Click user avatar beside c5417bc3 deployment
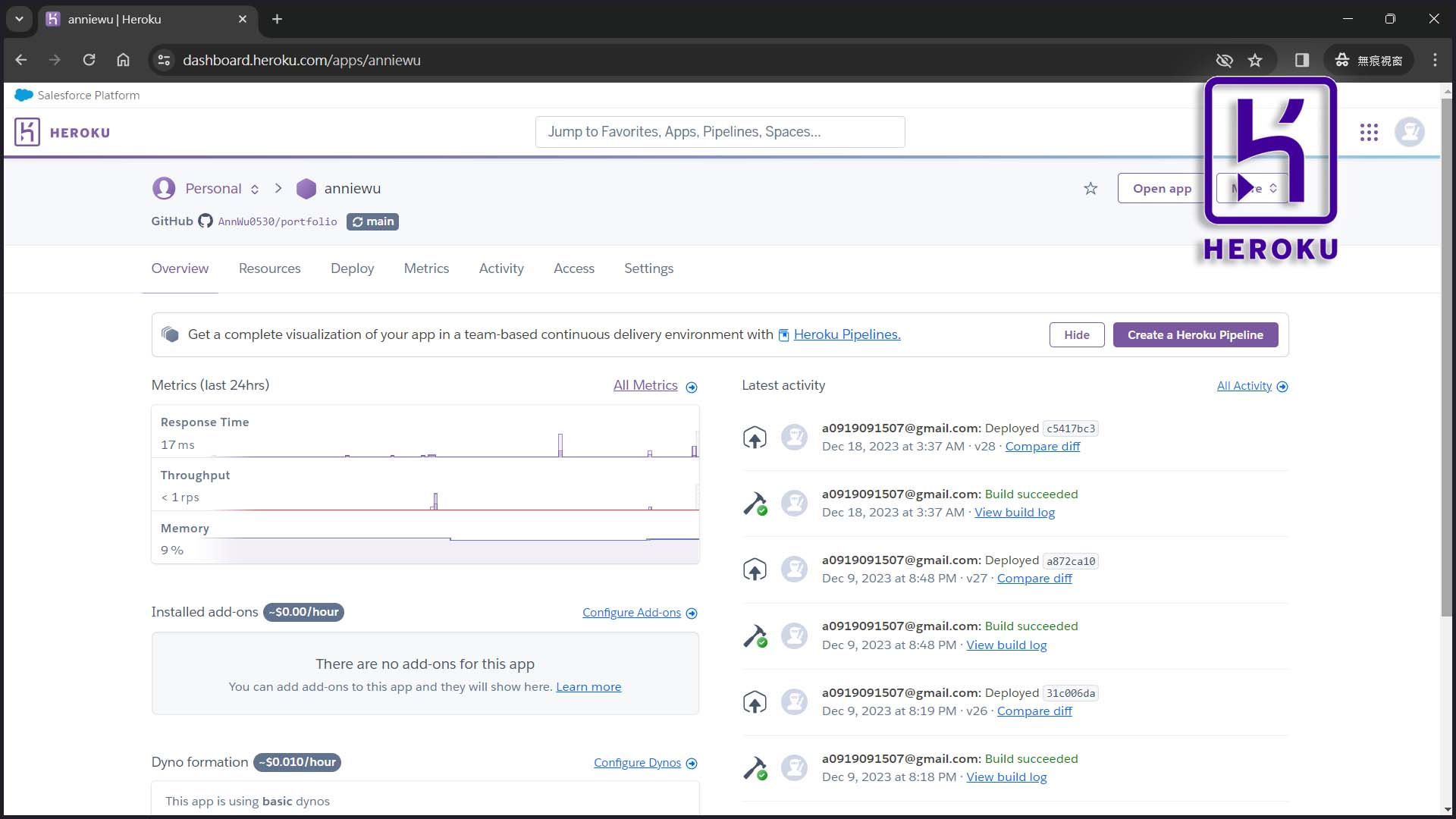The height and width of the screenshot is (819, 1456). 794,438
